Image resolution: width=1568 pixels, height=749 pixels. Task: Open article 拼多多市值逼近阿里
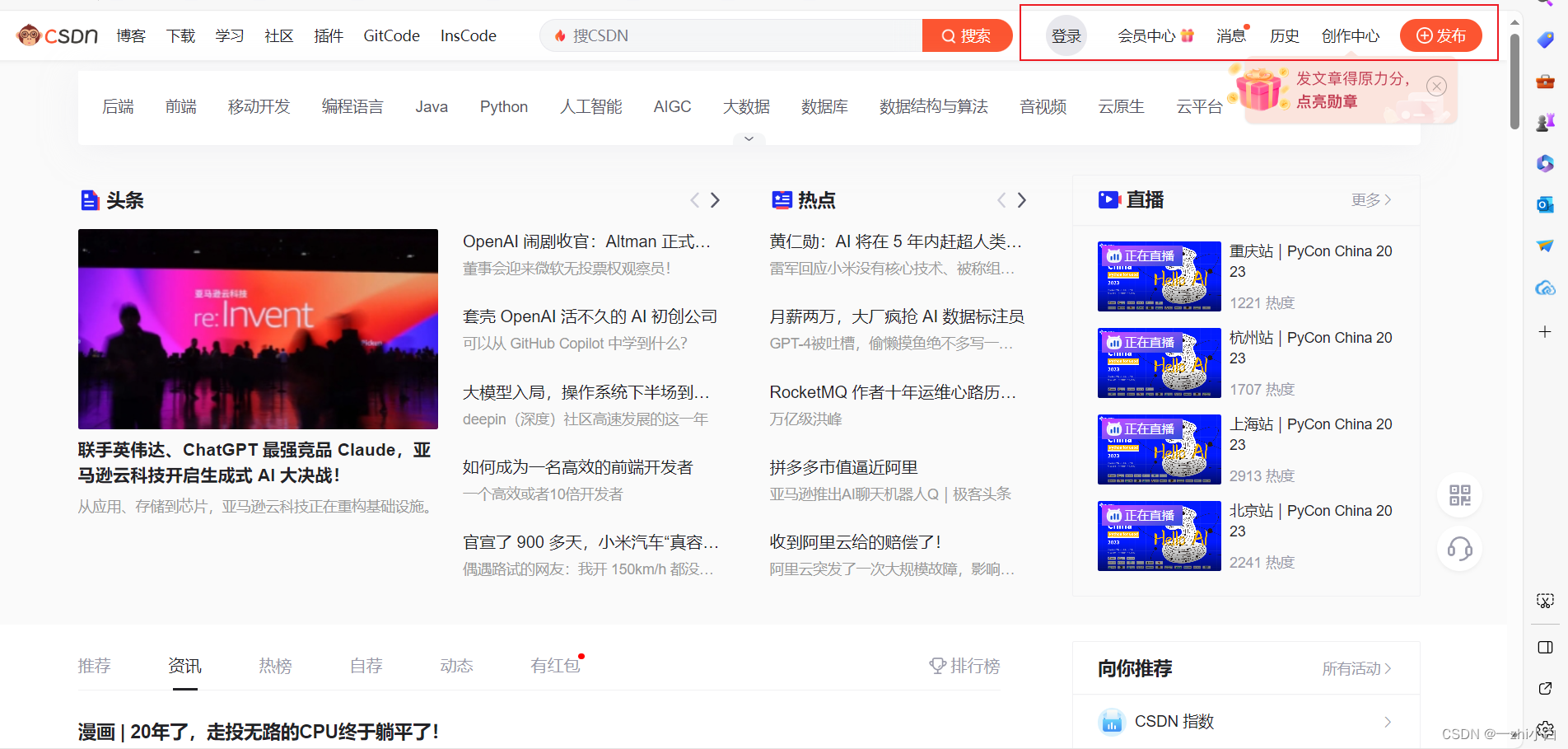(x=843, y=467)
